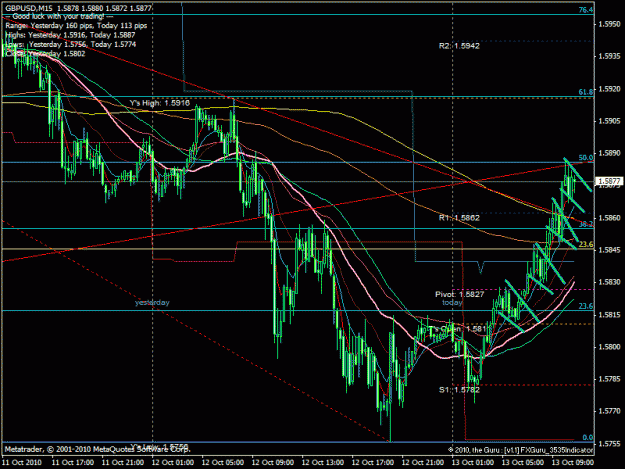Click the 76.4 Fibonacci level label
This screenshot has width=625, height=469.
point(586,10)
